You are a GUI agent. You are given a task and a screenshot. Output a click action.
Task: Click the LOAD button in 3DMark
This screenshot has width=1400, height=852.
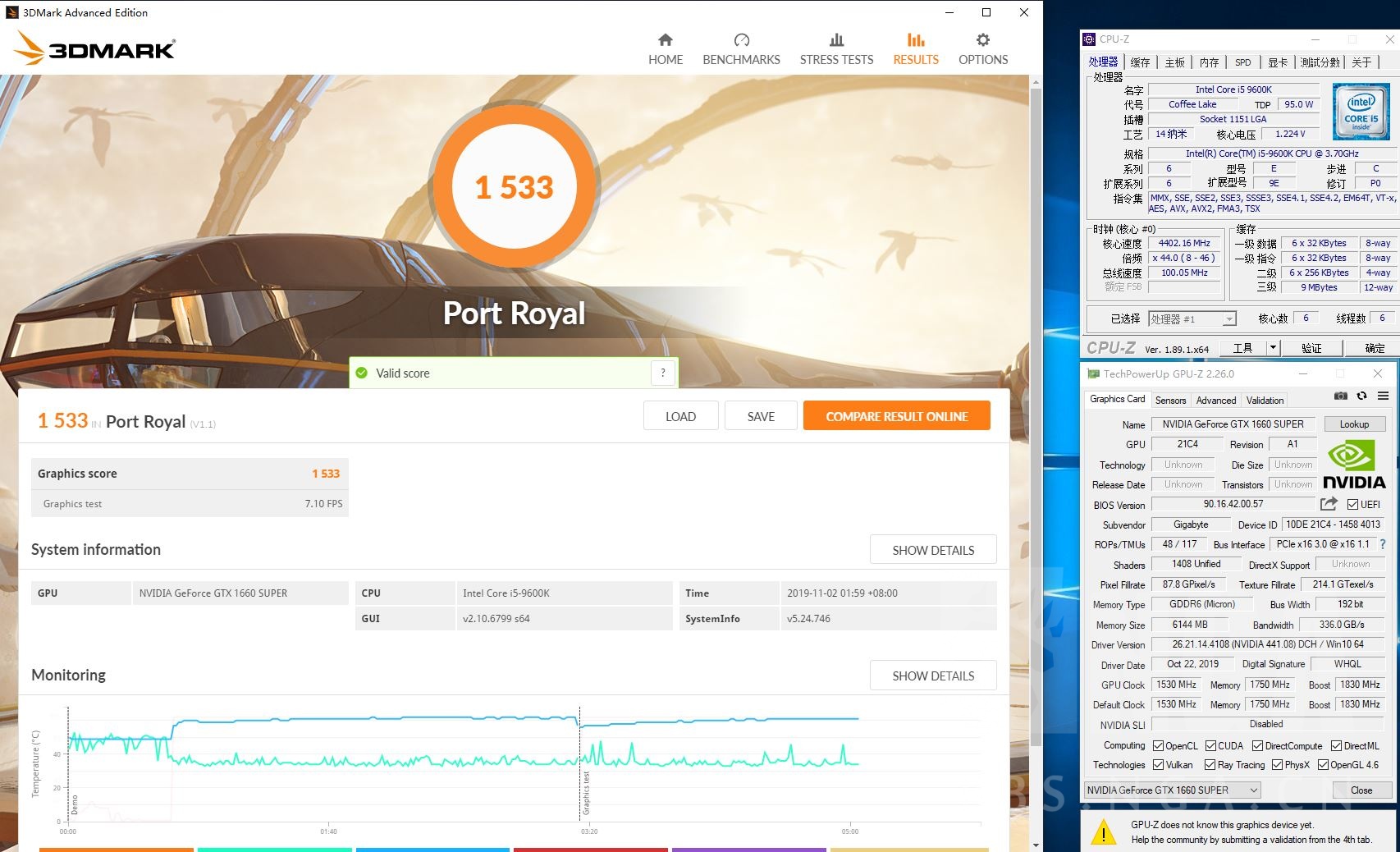(680, 416)
